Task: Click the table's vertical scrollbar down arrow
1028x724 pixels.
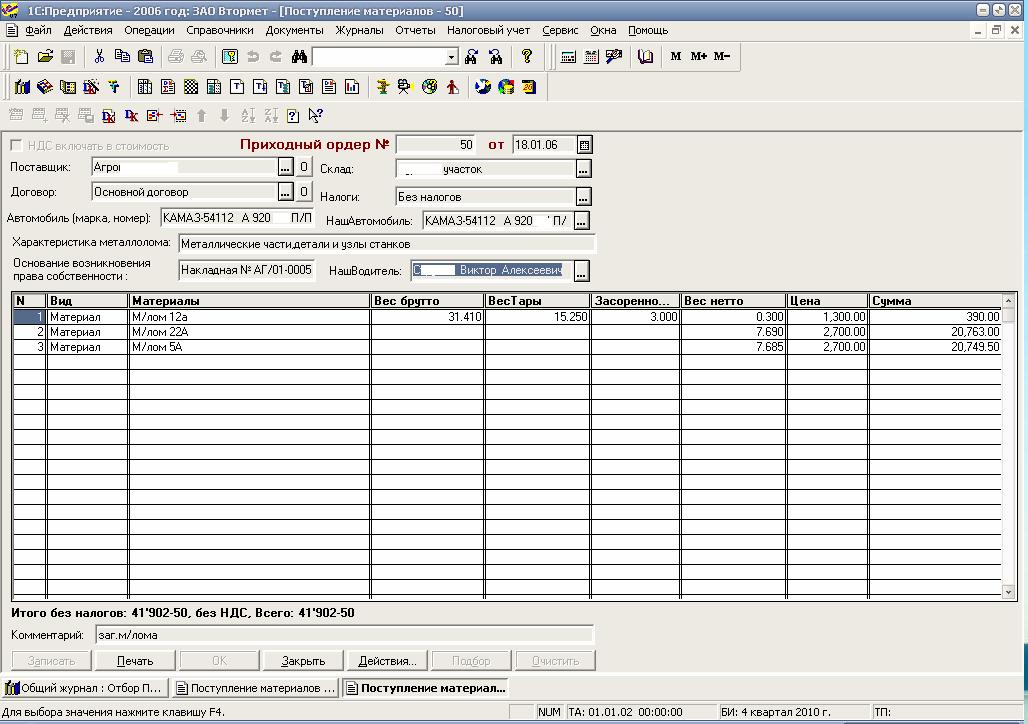Action: (x=1008, y=592)
